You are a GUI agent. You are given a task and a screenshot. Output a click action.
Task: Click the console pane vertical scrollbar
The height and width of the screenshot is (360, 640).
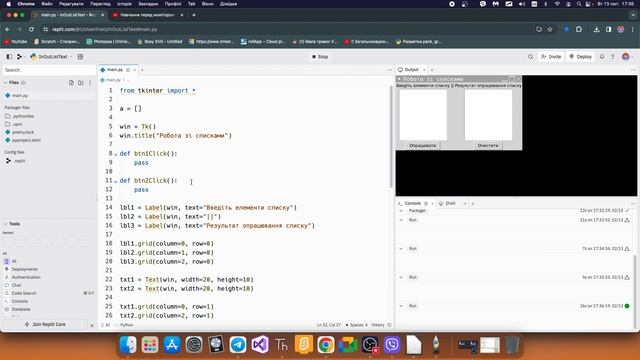click(x=635, y=291)
